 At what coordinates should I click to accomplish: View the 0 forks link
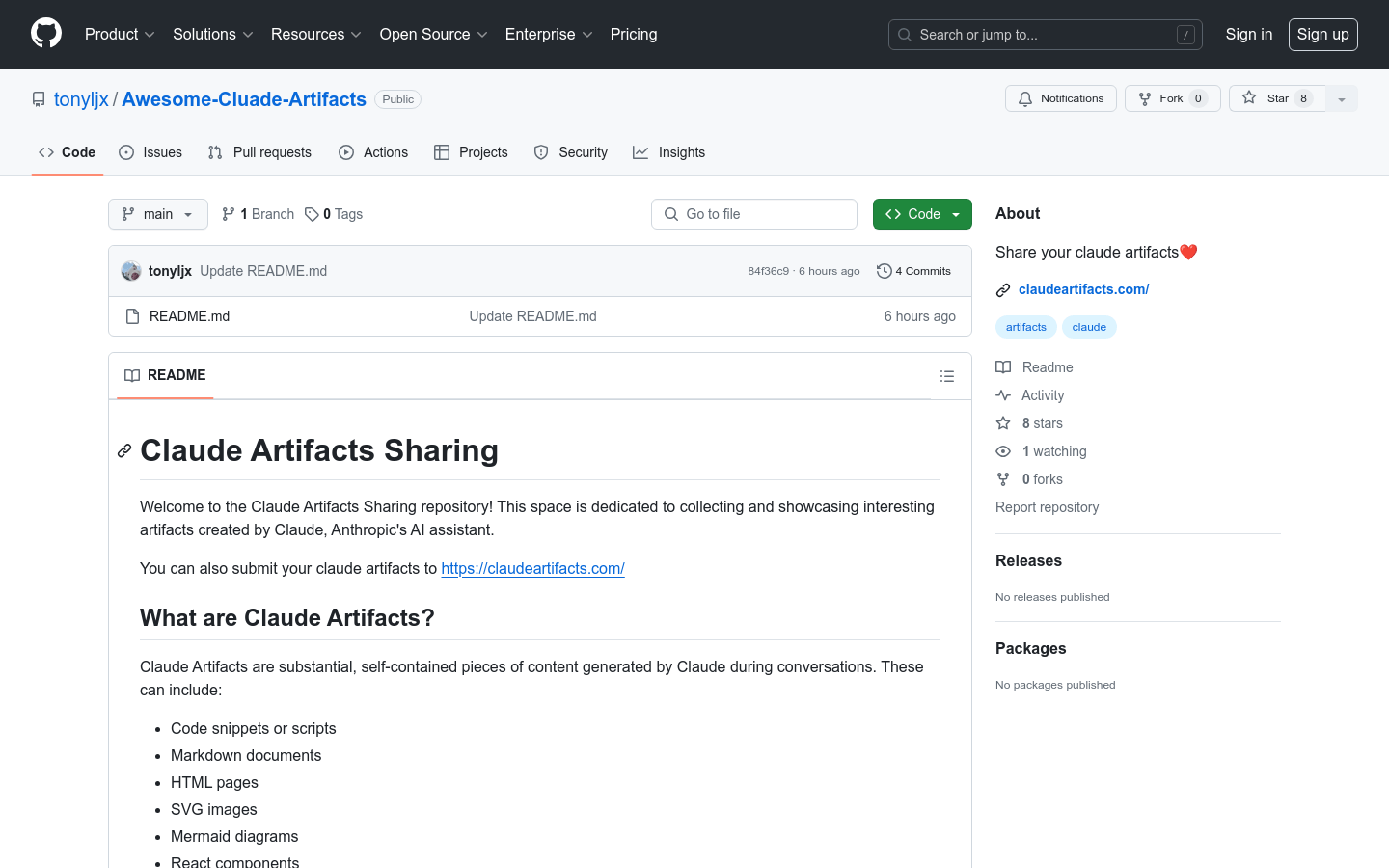pos(1029,479)
